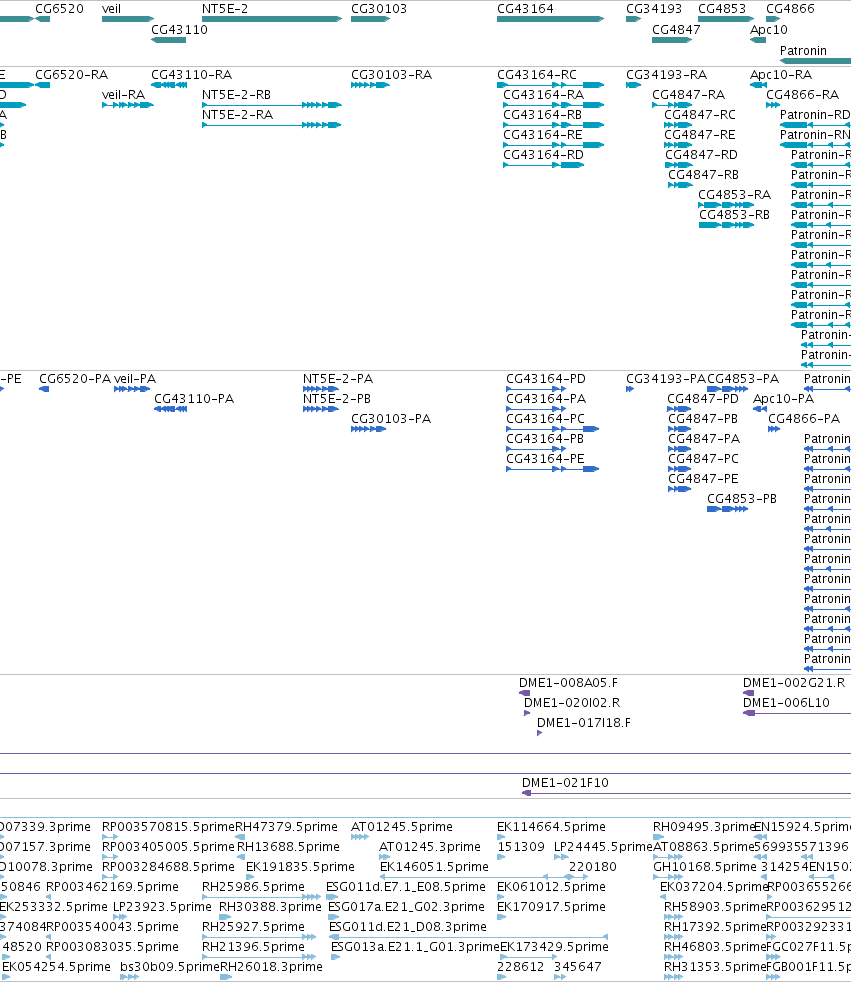Click transcript veil-RA
This screenshot has width=851, height=982.
click(x=128, y=105)
